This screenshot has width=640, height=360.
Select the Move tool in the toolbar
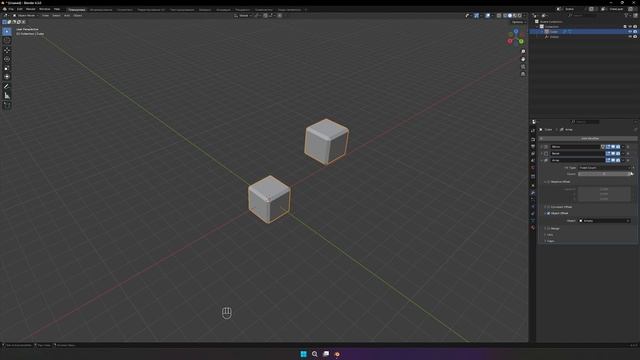7,50
